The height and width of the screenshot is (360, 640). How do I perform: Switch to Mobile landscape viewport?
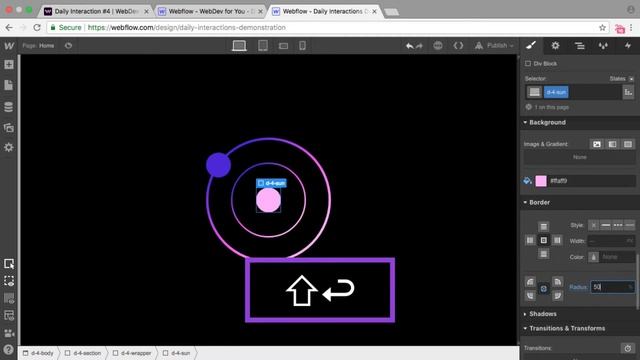[x=283, y=46]
